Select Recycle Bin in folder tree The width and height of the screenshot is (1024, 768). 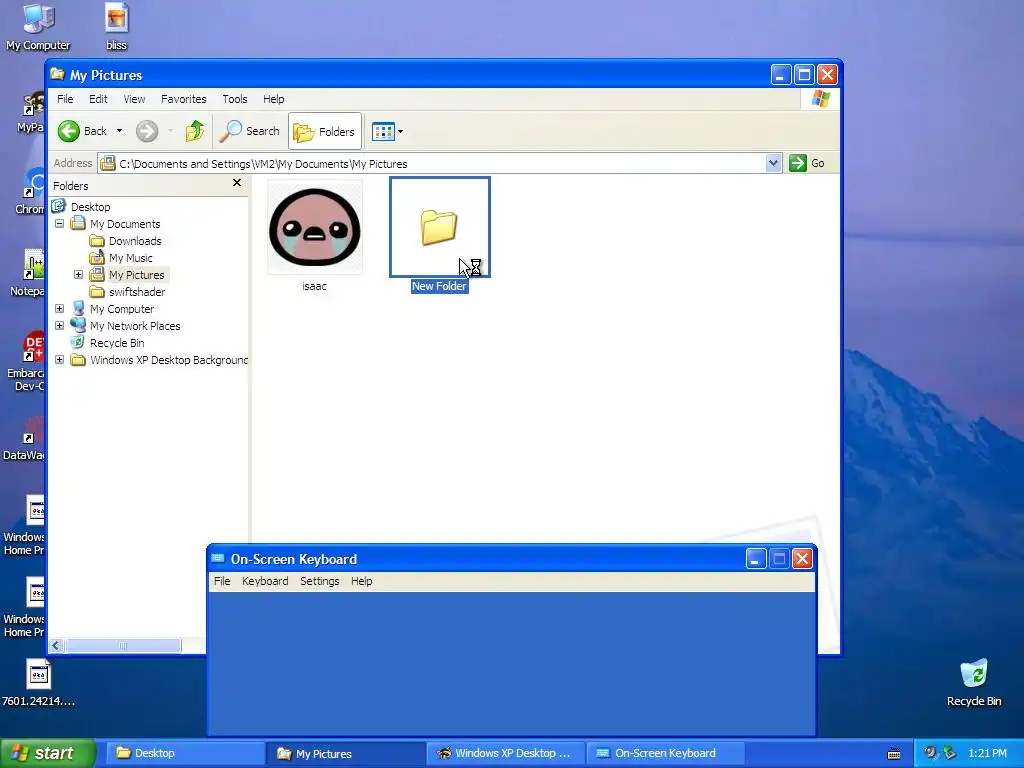pyautogui.click(x=117, y=343)
